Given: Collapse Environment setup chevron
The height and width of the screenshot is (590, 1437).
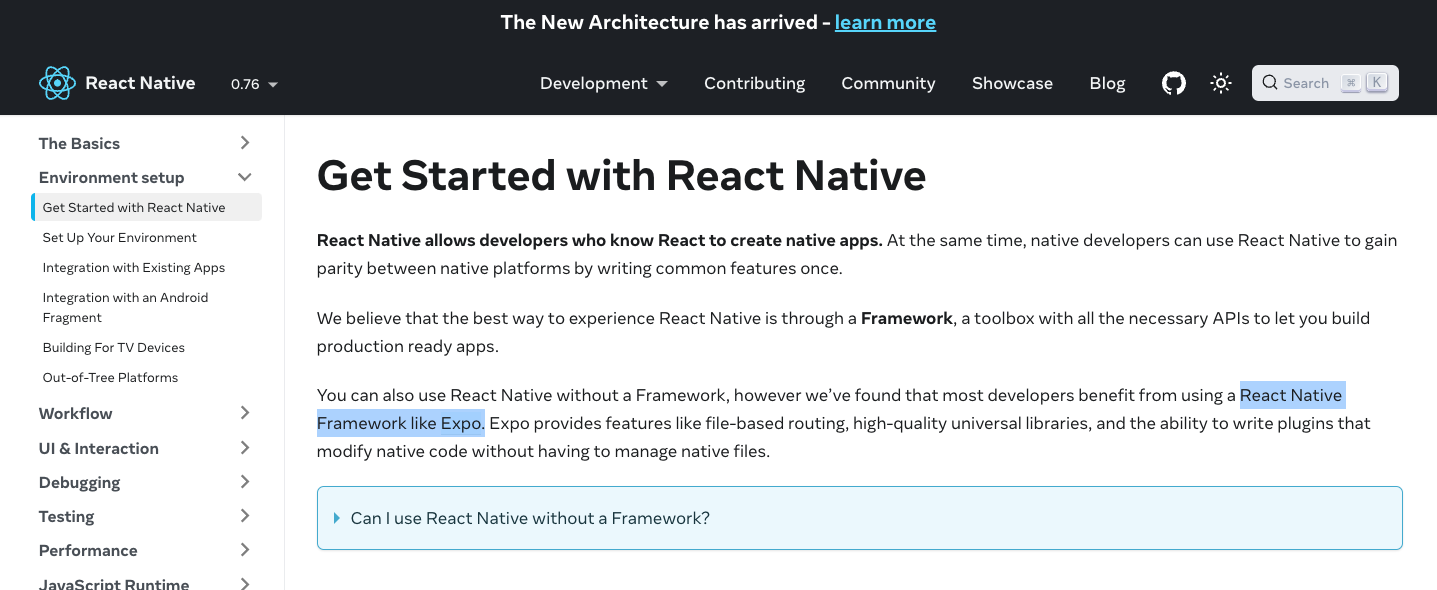Looking at the screenshot, I should click(x=245, y=177).
